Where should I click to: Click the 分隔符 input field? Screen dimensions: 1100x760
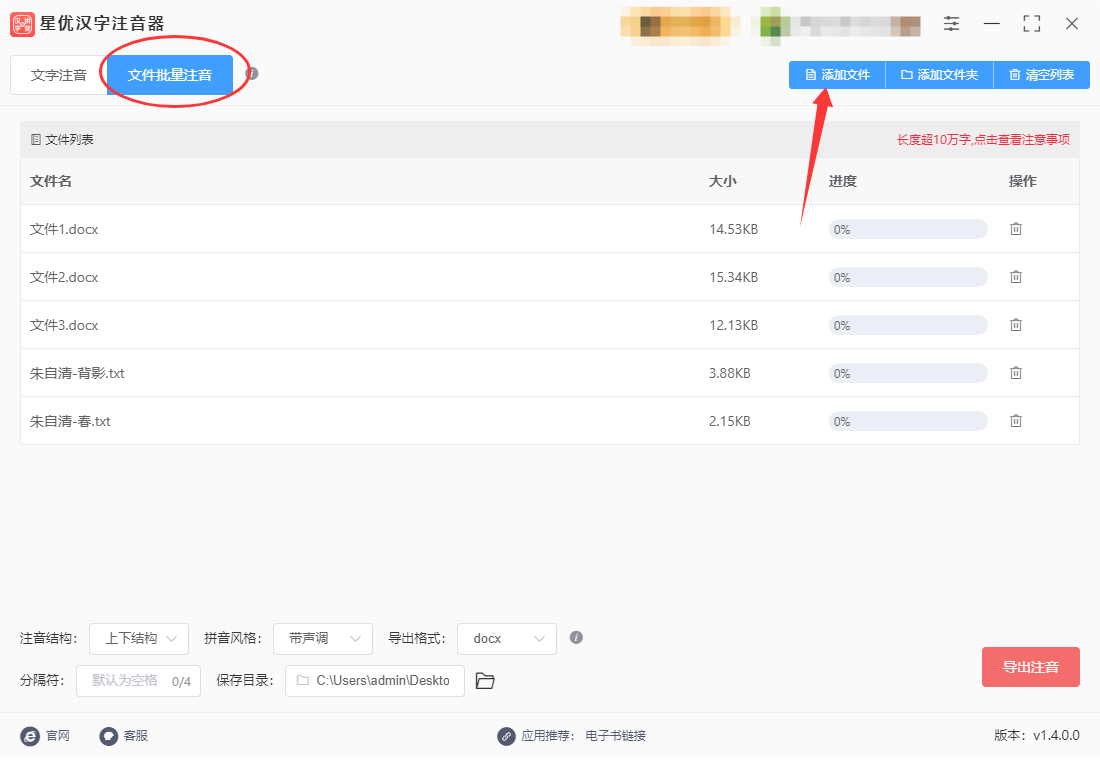(138, 681)
